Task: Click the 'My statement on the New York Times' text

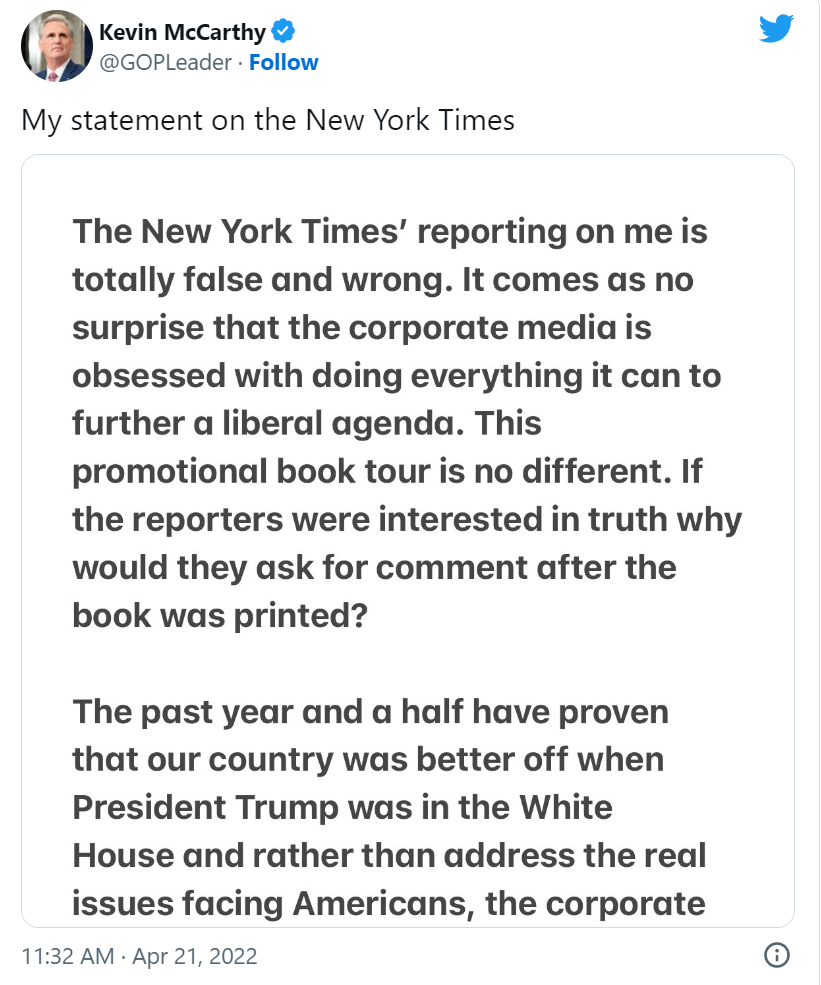Action: 268,120
